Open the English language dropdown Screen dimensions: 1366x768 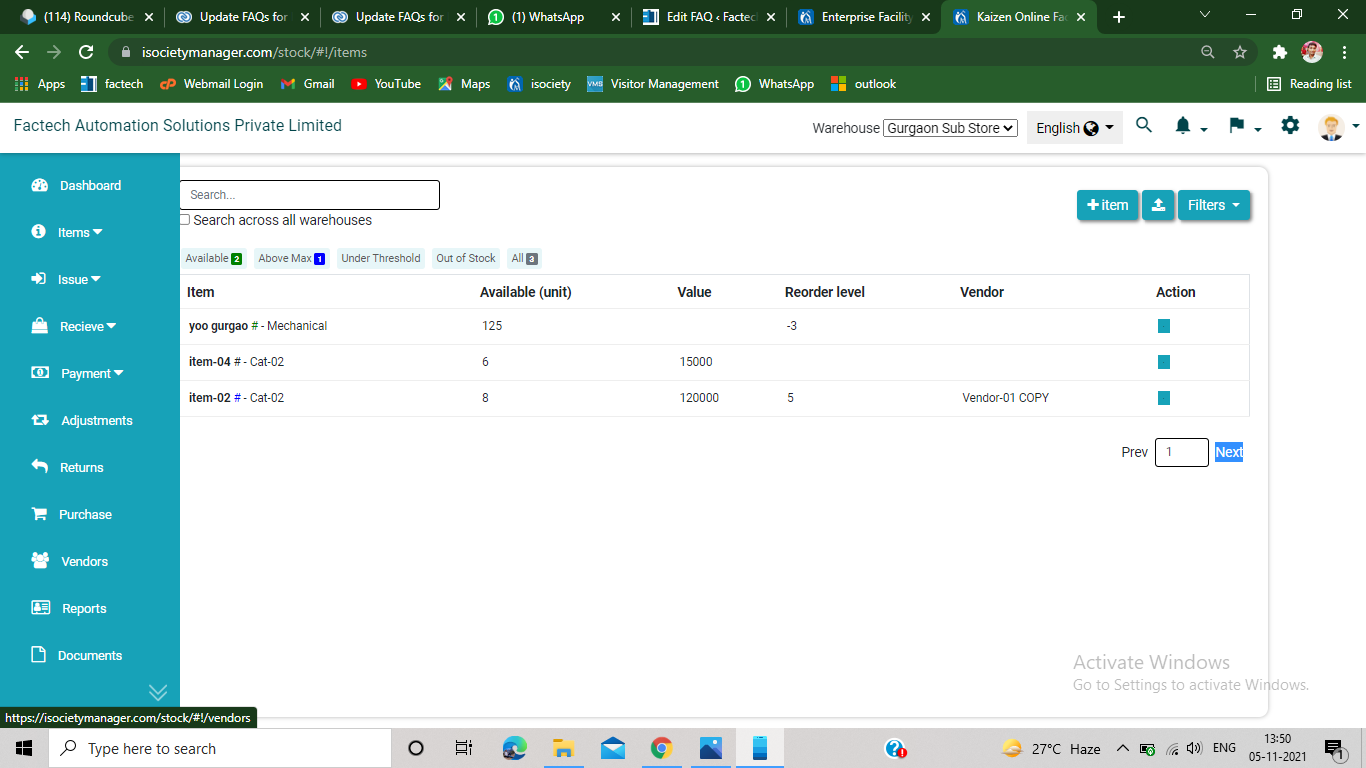point(1075,128)
